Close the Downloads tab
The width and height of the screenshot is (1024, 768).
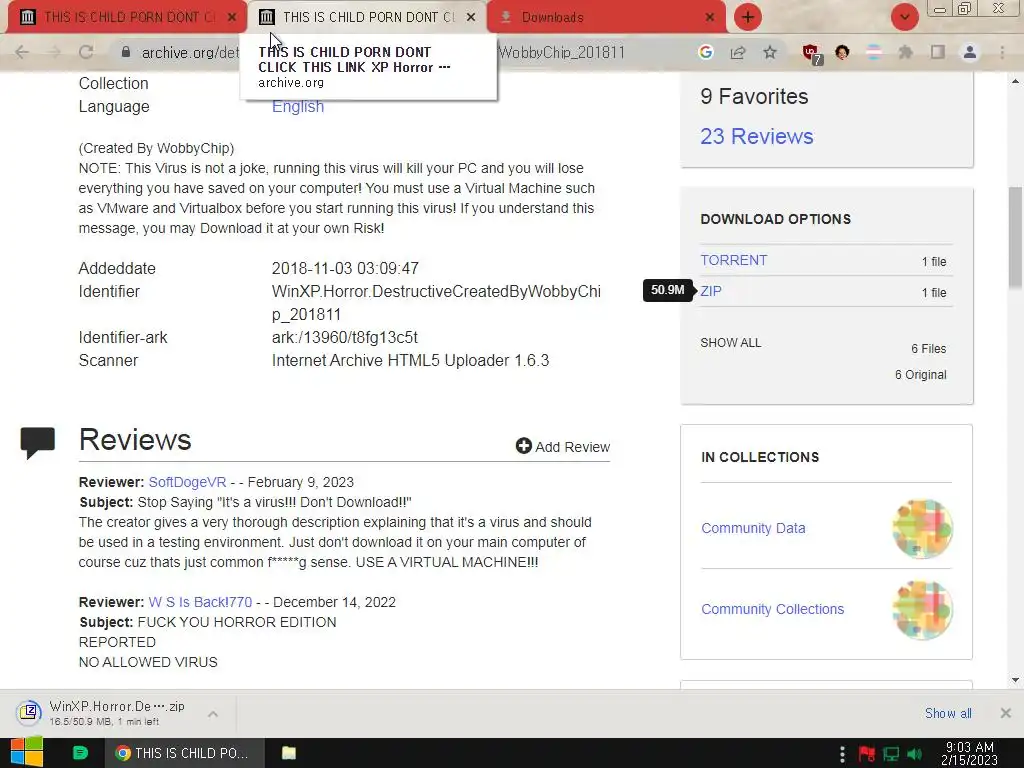pos(710,18)
